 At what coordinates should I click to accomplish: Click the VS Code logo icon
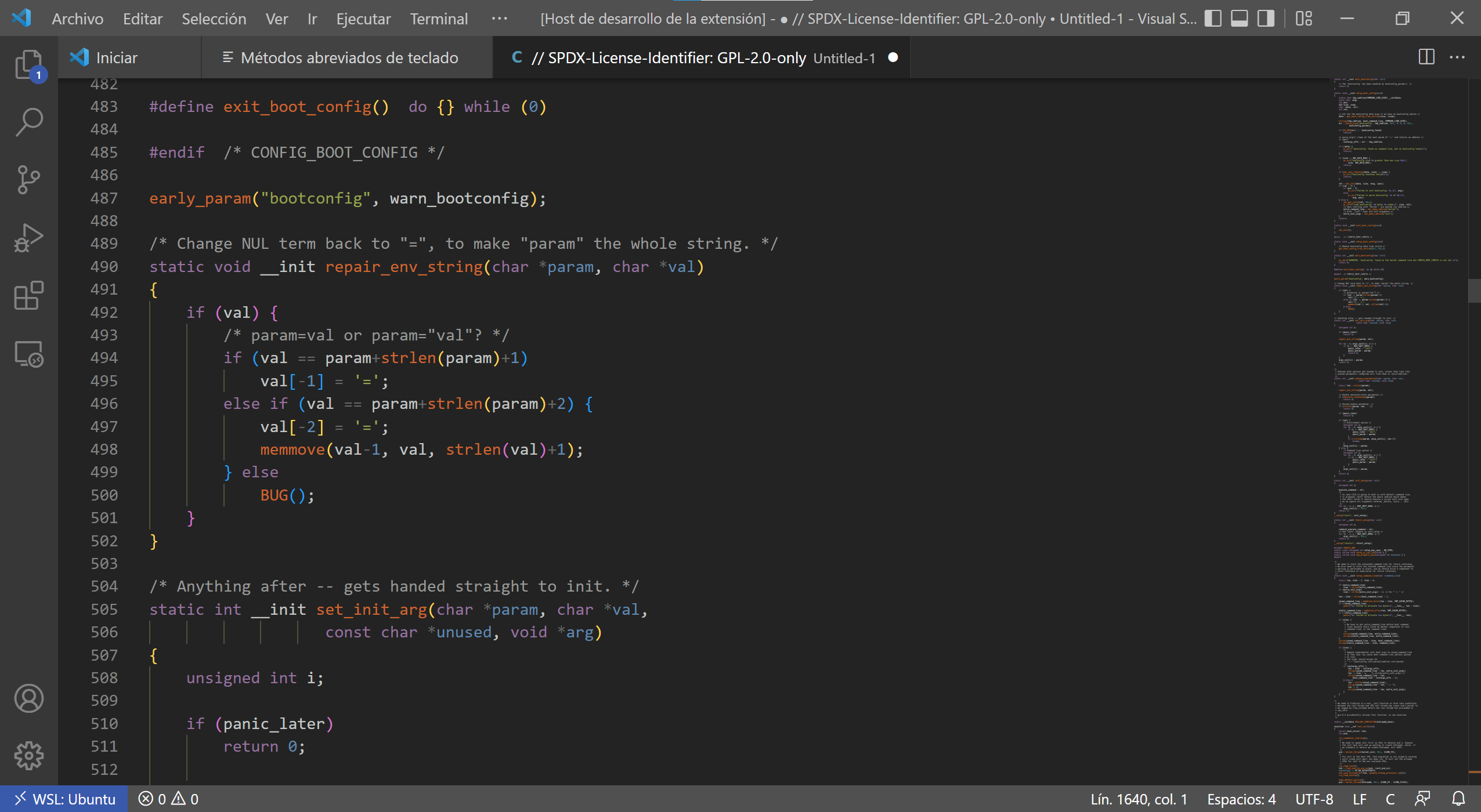[21, 18]
